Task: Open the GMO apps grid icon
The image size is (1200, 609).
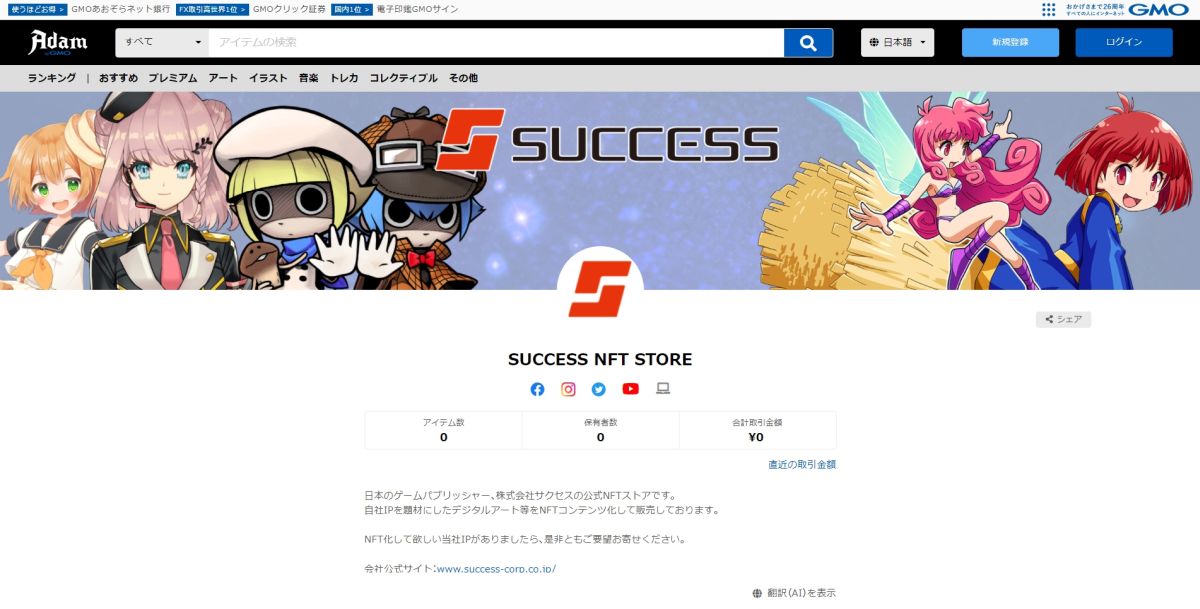Action: pos(1048,10)
